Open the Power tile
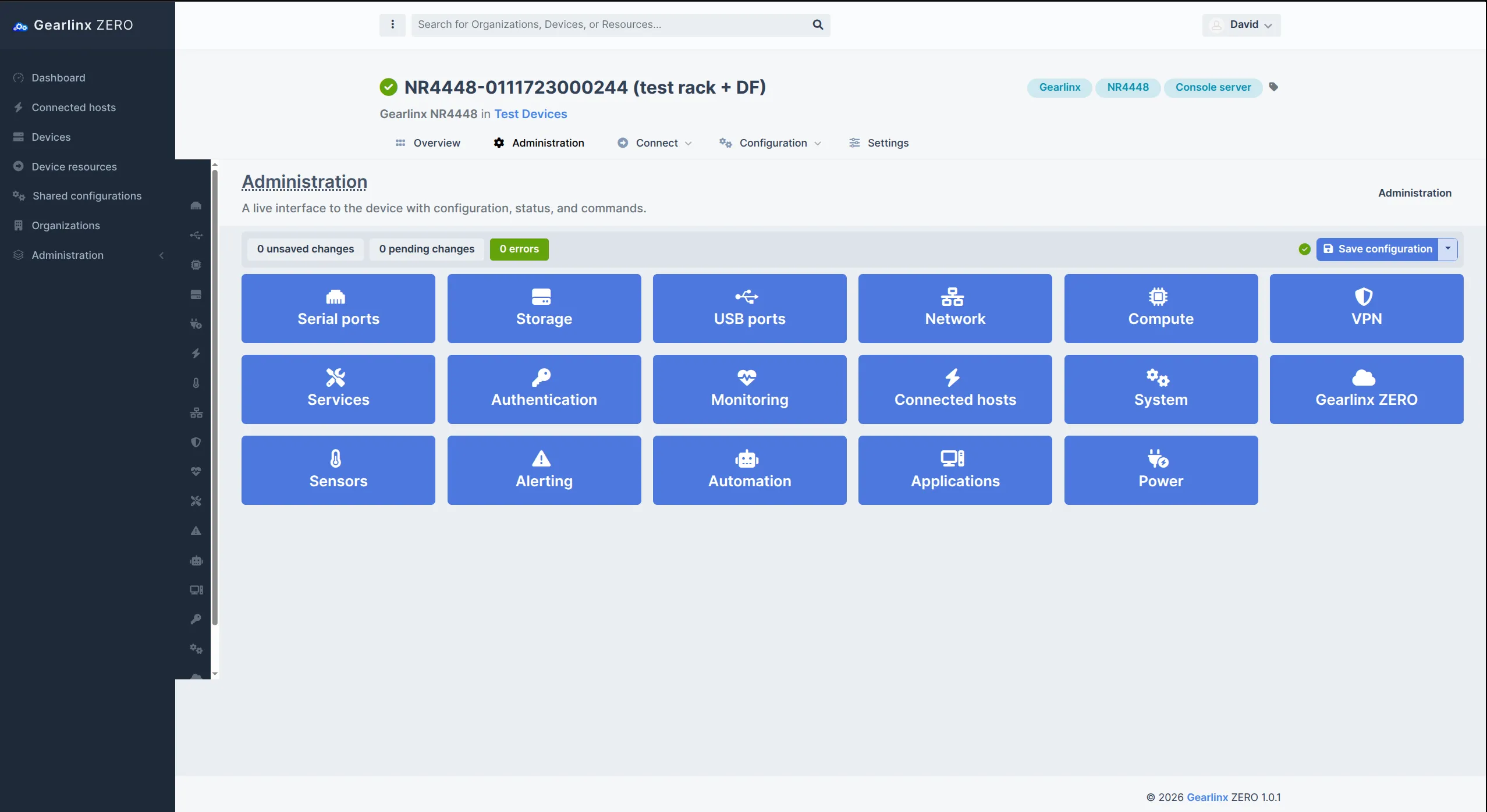Image resolution: width=1487 pixels, height=812 pixels. [1161, 470]
